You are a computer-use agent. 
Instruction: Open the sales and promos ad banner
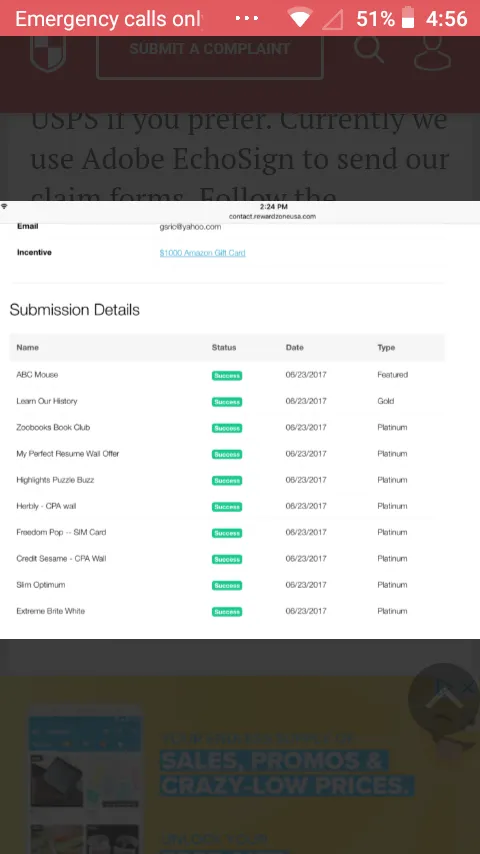click(240, 765)
